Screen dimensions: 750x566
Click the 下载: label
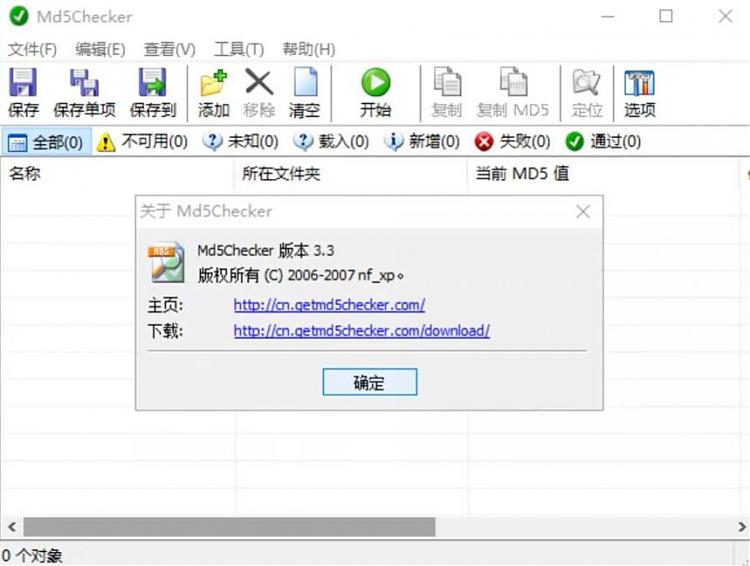point(165,331)
